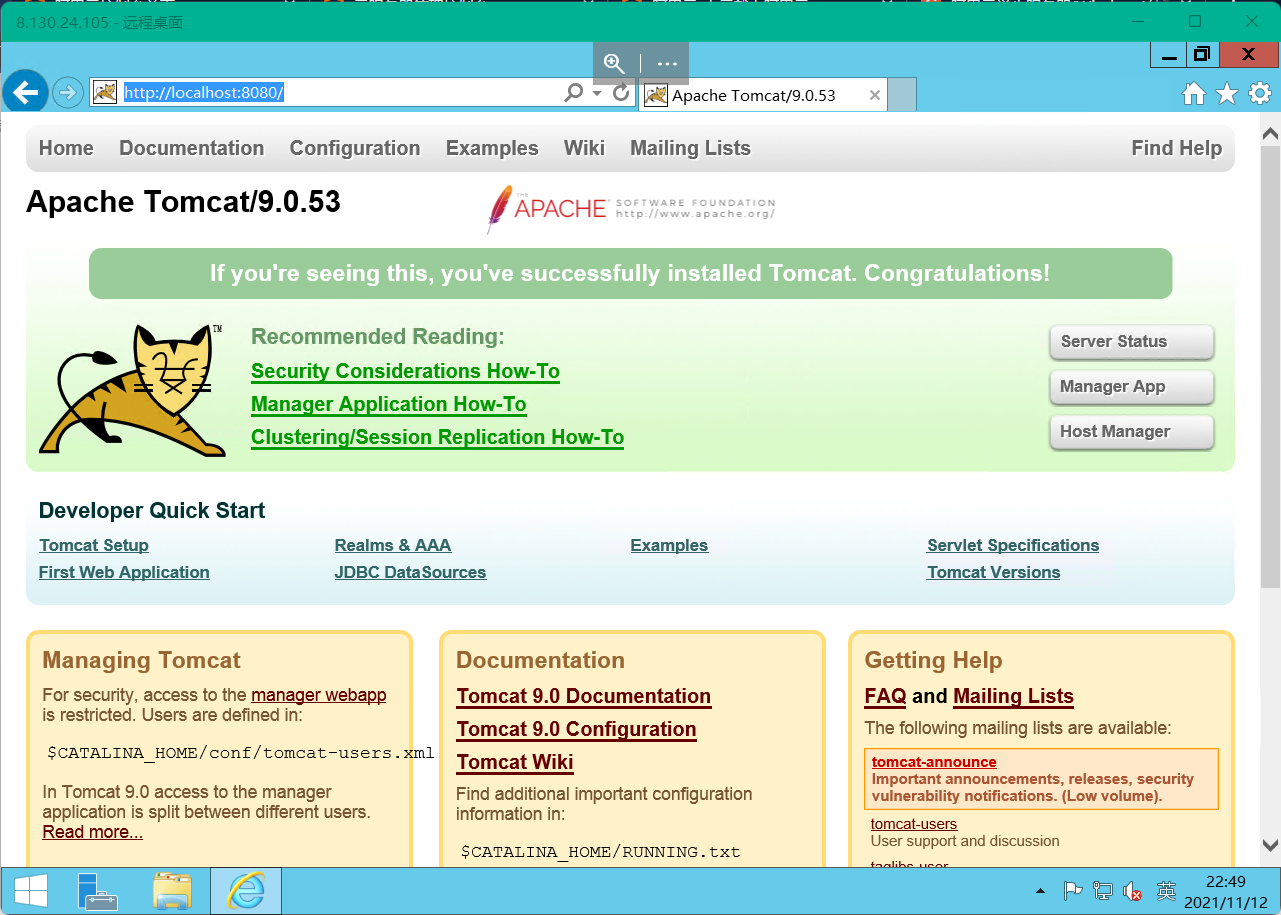Click the search magnifier in address bar

[x=574, y=93]
